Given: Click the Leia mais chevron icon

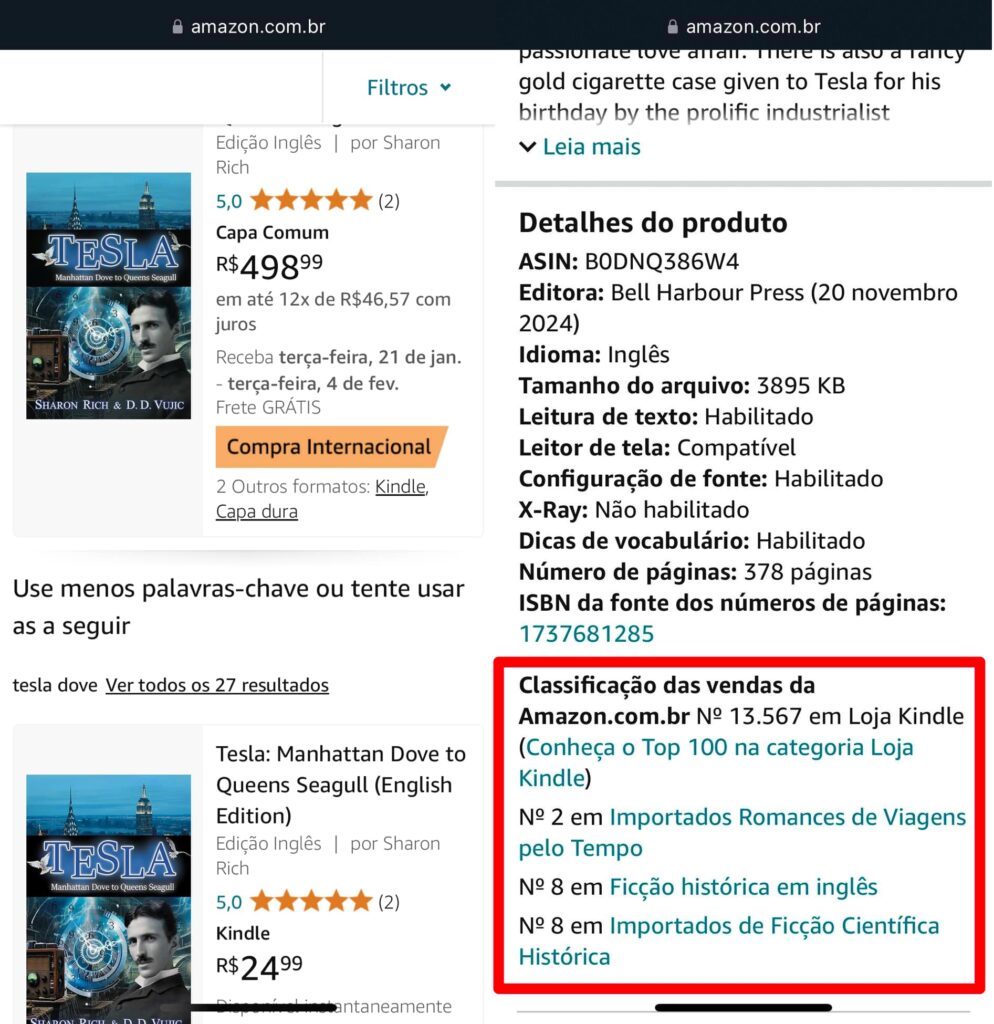Looking at the screenshot, I should 528,147.
